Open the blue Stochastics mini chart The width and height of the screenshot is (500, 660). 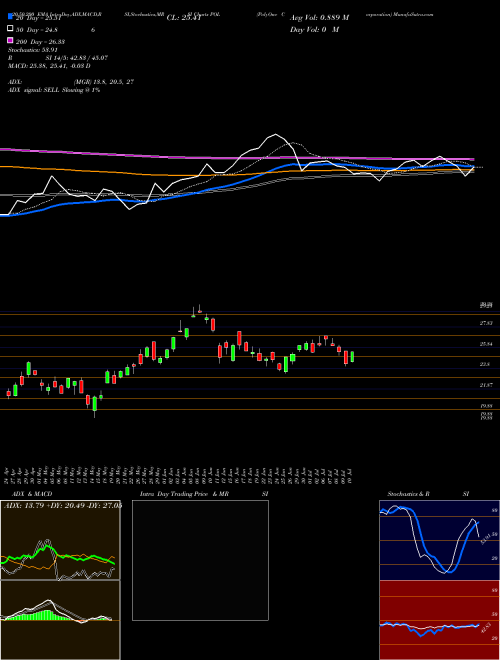(439, 540)
